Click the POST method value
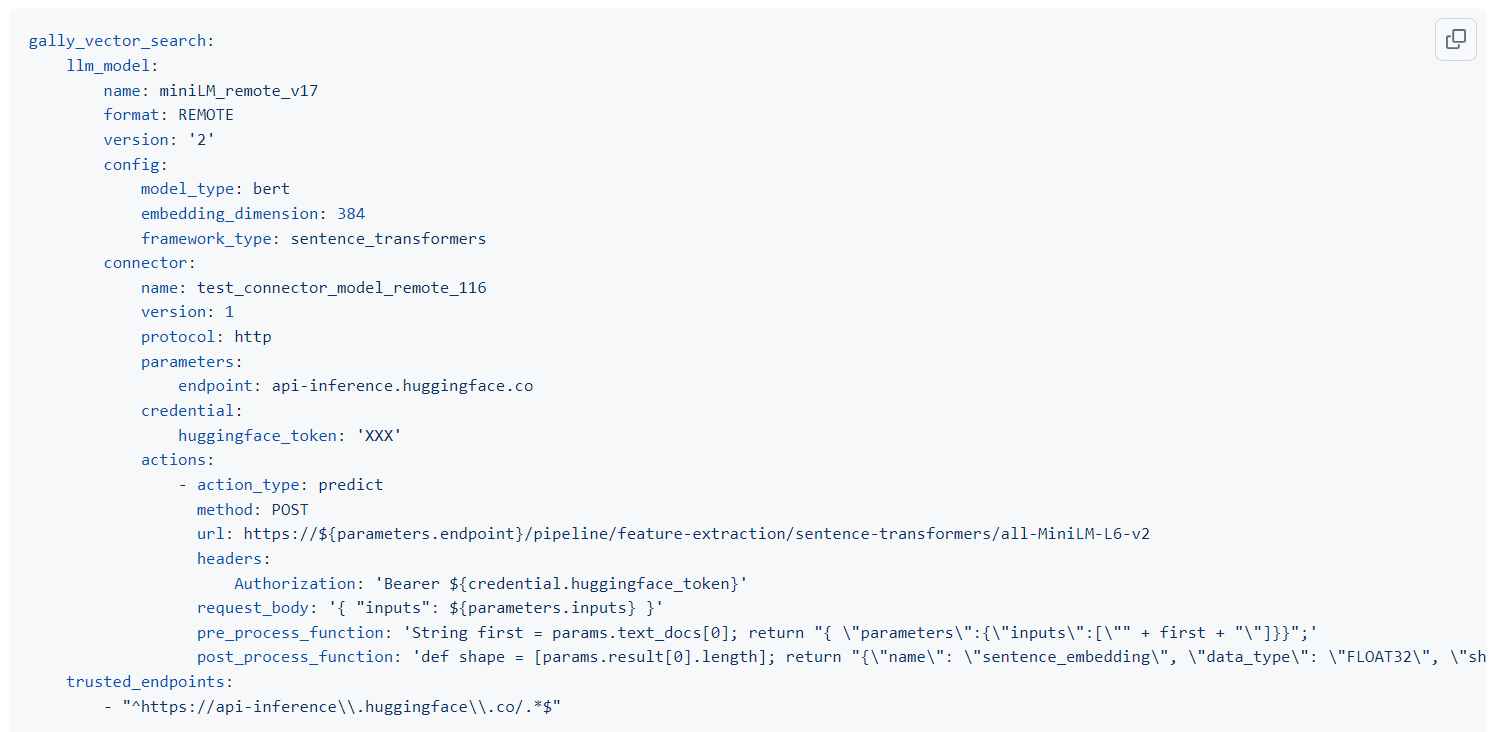The height and width of the screenshot is (732, 1493). pyautogui.click(x=290, y=509)
